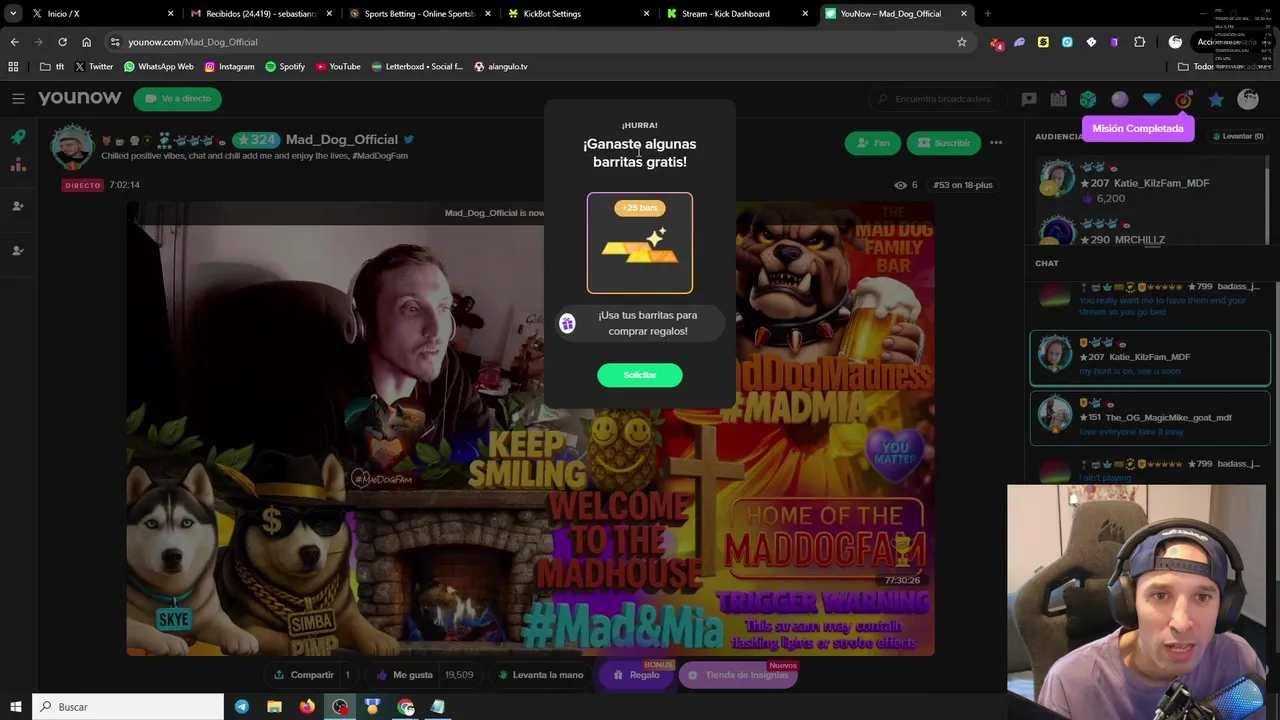Image resolution: width=1280 pixels, height=720 pixels.
Task: Open the Chrome home page button
Action: [86, 42]
